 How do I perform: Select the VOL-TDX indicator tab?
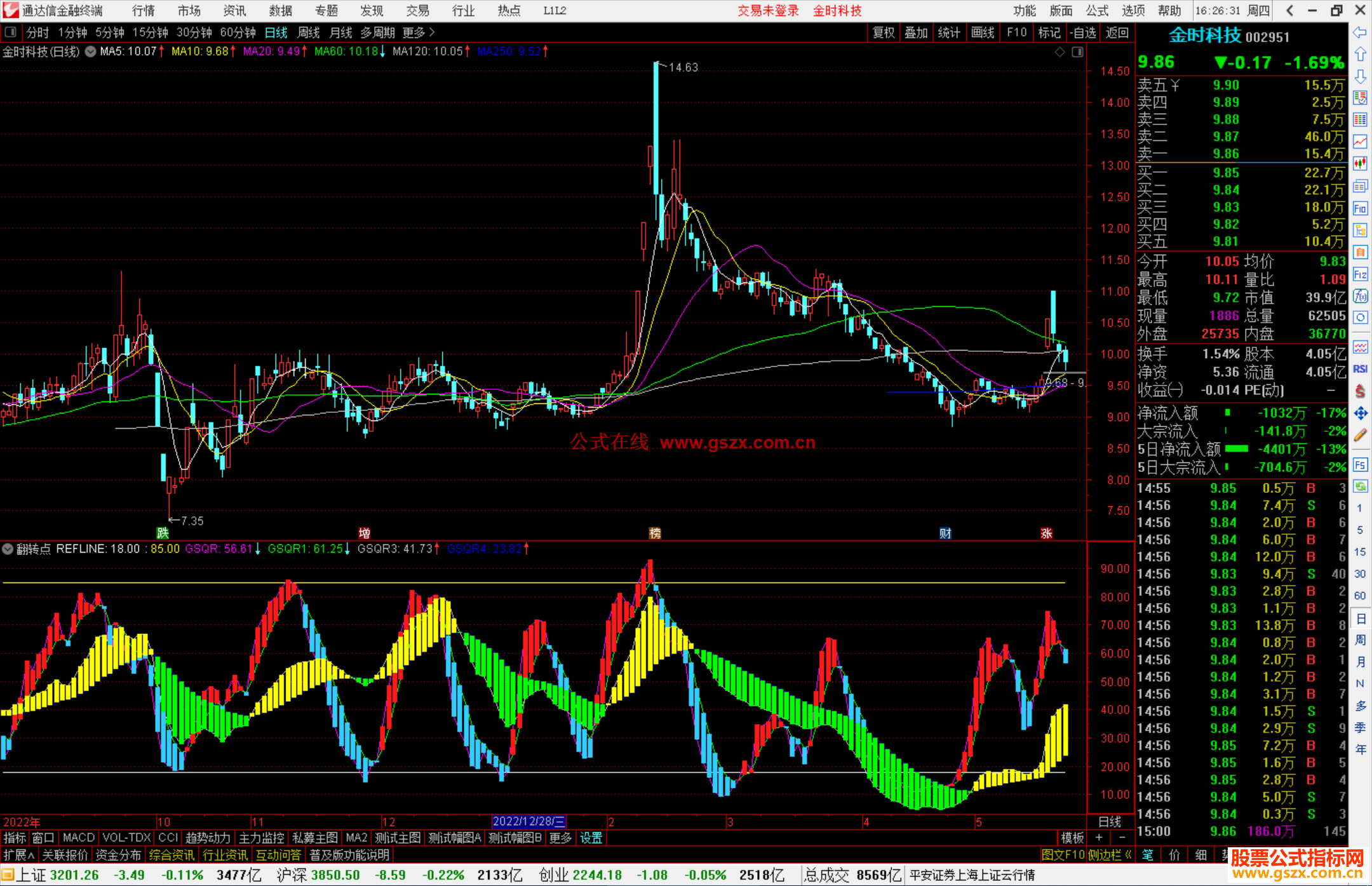[x=127, y=838]
